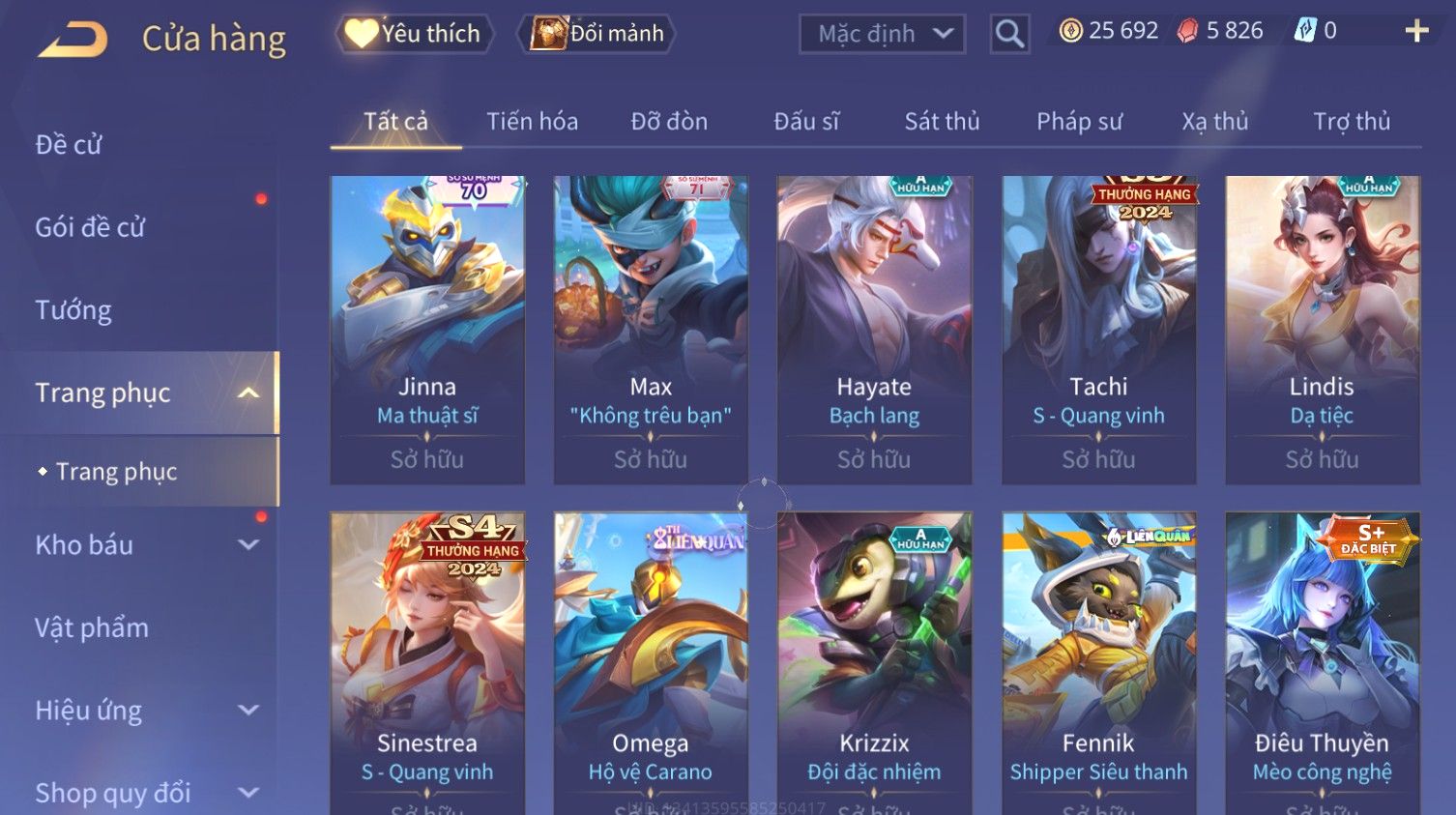The height and width of the screenshot is (815, 1456).
Task: Switch to the Sát thủ tab
Action: [x=942, y=121]
